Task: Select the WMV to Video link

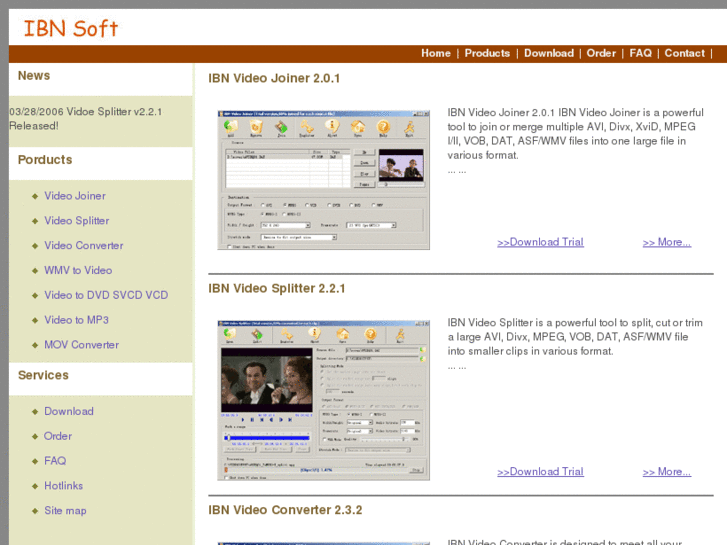Action: point(78,270)
